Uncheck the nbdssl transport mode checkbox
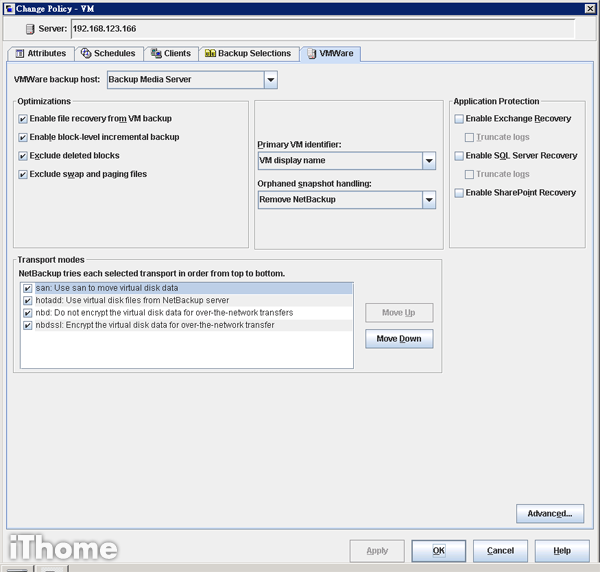600x572 pixels. click(28, 325)
